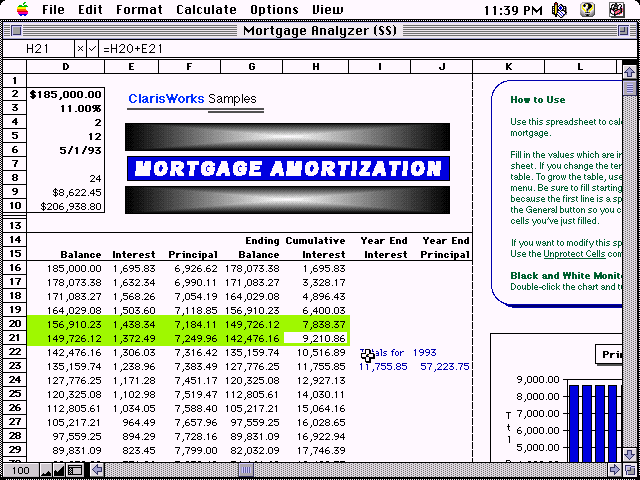Toggle the show/hide tools panel icon
Viewport: 640px width, 480px height.
point(75,470)
